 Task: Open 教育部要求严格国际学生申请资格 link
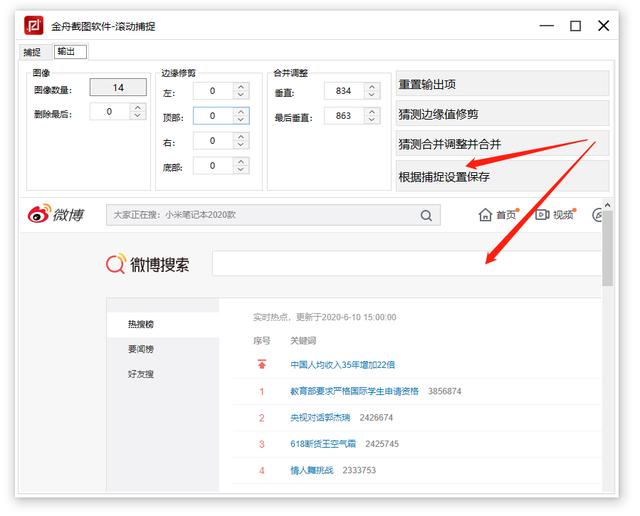coord(354,391)
